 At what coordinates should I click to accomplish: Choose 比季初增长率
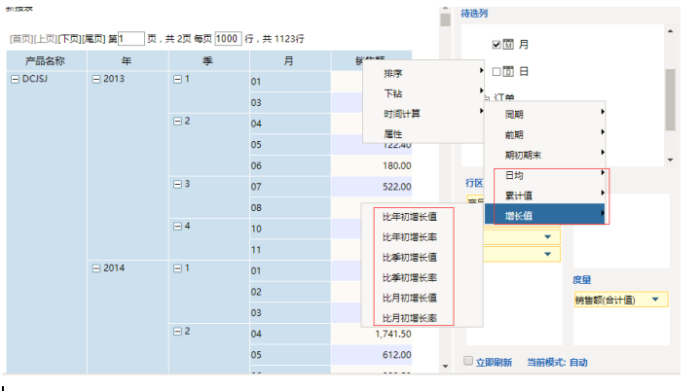(x=410, y=278)
